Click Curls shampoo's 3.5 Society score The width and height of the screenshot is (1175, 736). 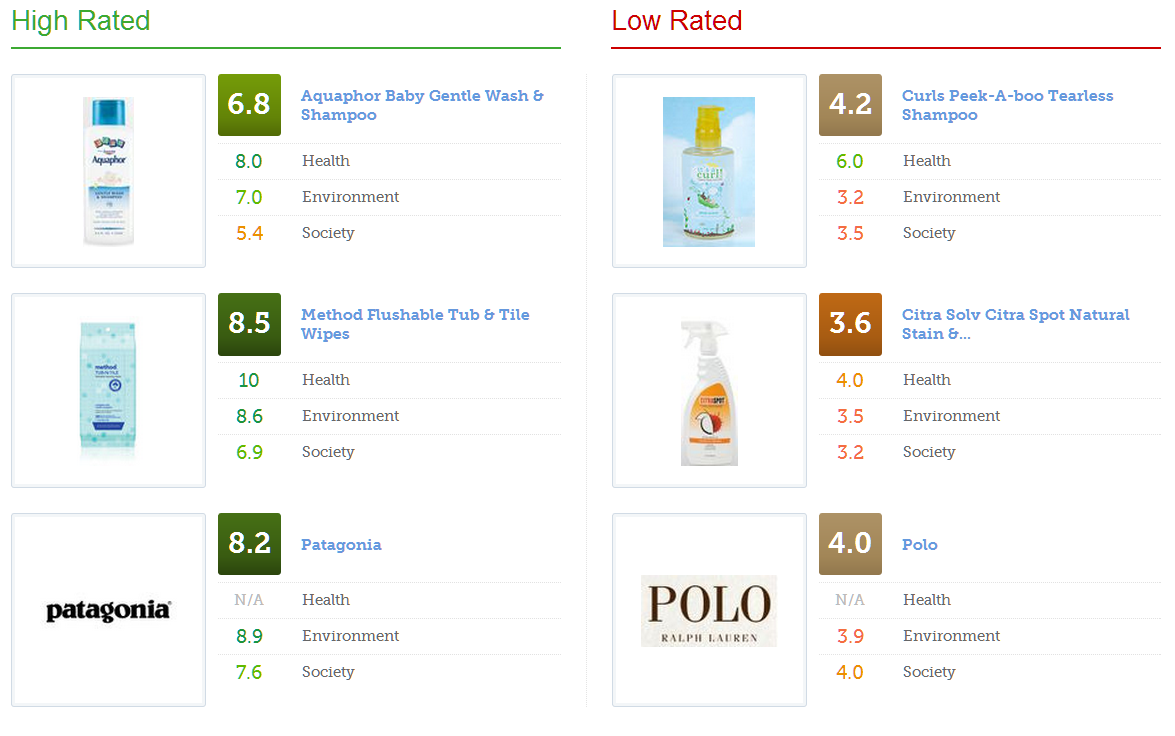[851, 233]
